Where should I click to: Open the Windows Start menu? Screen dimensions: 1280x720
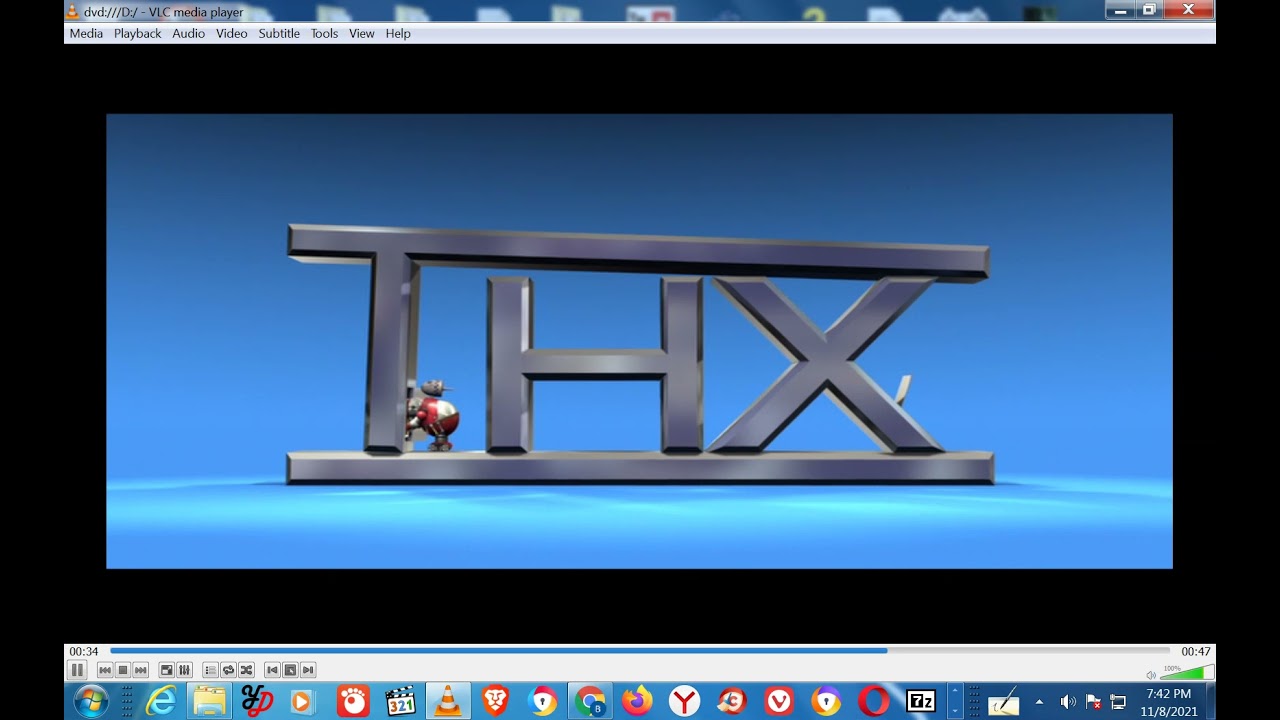pos(91,701)
